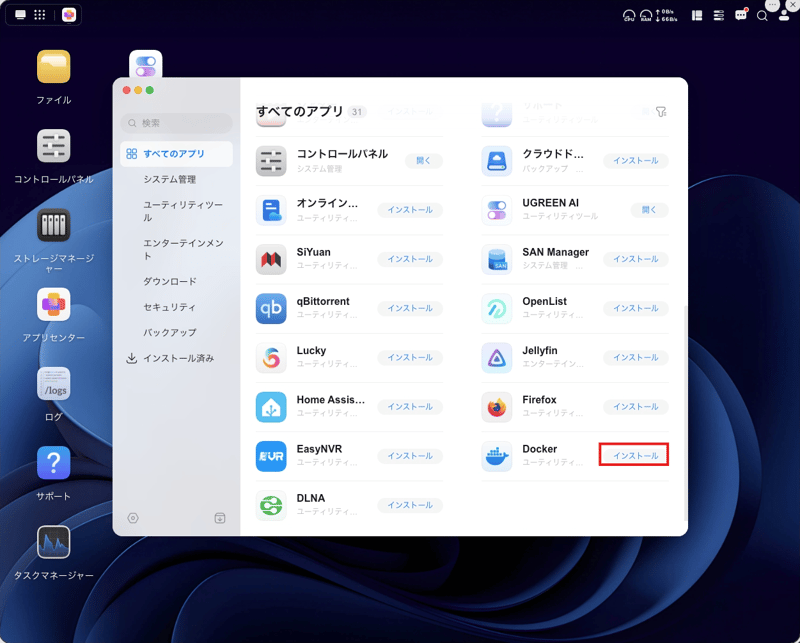Open the ファイル desktop icon
Image resolution: width=800 pixels, height=643 pixels.
tap(53, 66)
